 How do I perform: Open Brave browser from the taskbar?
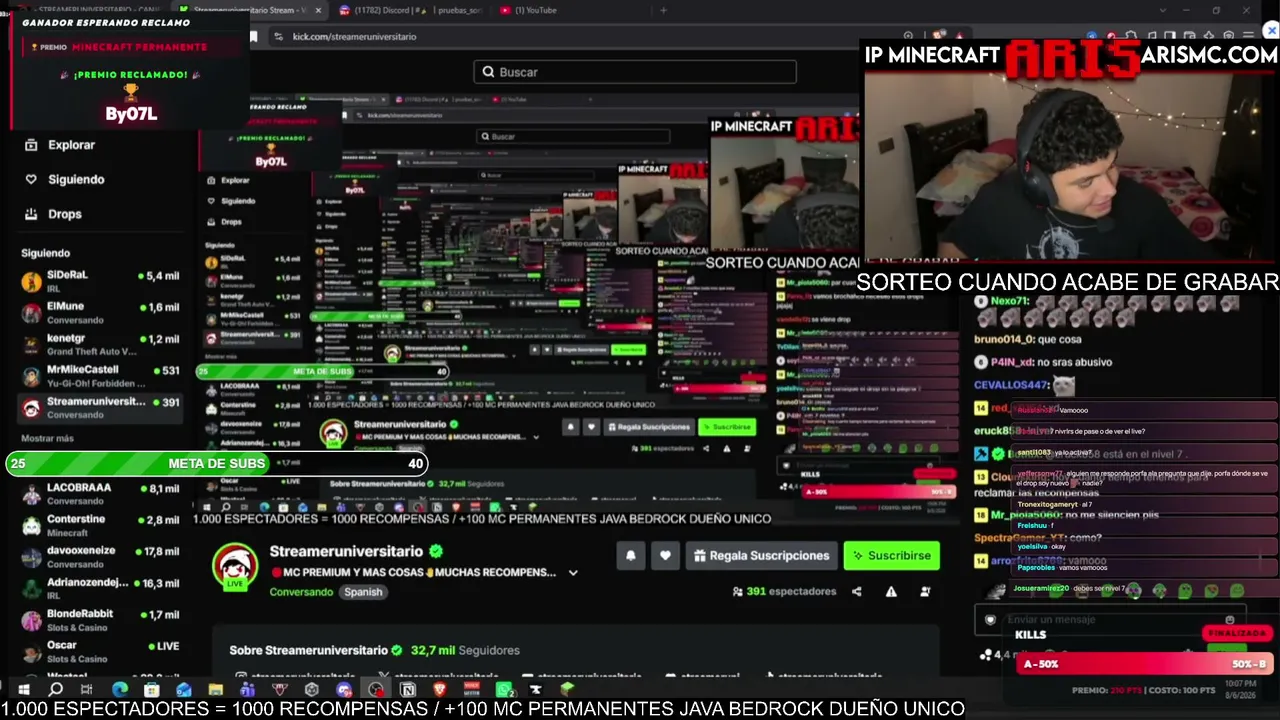(439, 690)
